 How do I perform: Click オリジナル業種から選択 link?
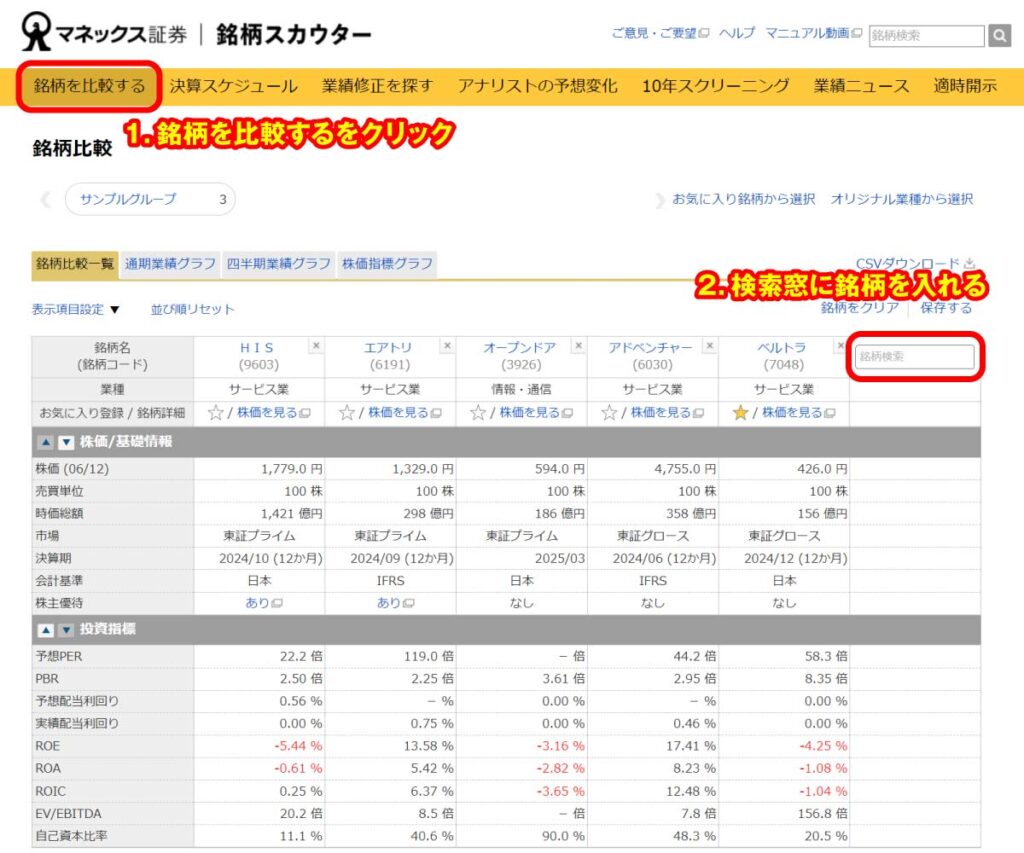[902, 199]
